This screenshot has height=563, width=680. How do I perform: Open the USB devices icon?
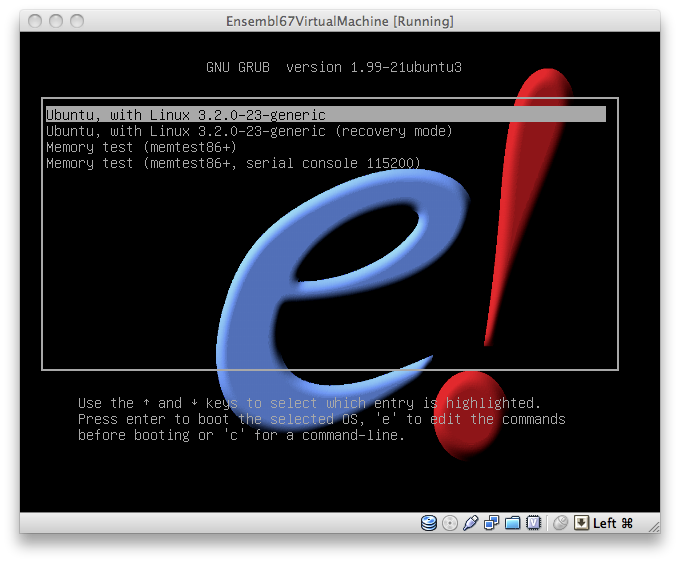470,523
